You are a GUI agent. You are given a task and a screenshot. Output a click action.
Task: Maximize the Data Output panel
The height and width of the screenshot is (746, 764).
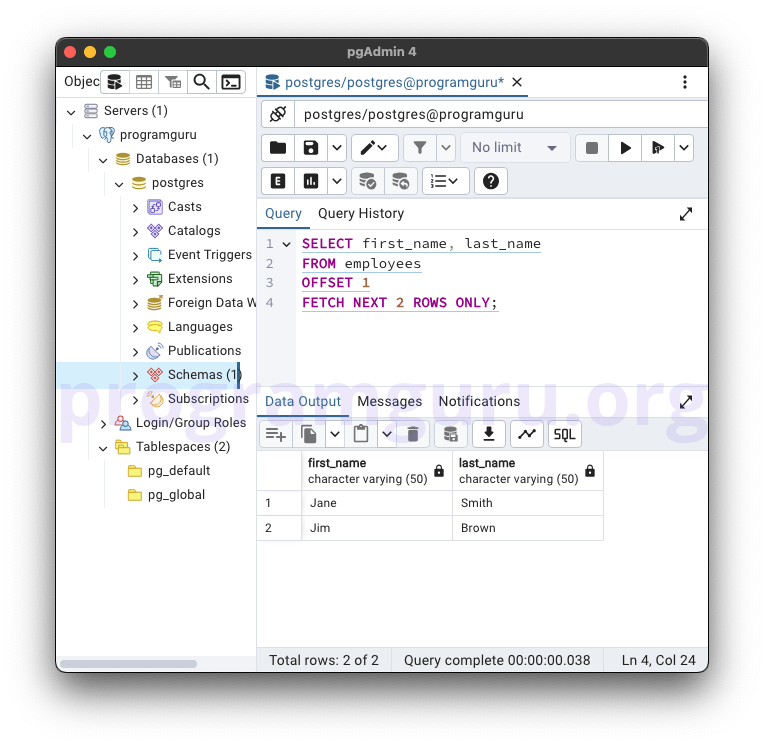click(686, 402)
